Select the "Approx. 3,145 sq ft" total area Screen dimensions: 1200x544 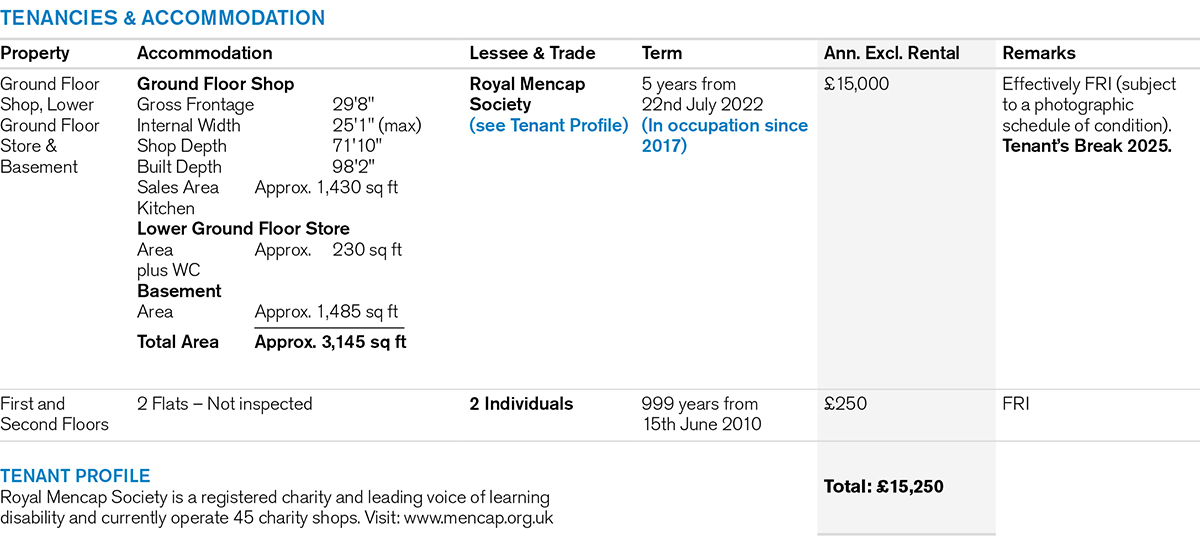coord(330,342)
